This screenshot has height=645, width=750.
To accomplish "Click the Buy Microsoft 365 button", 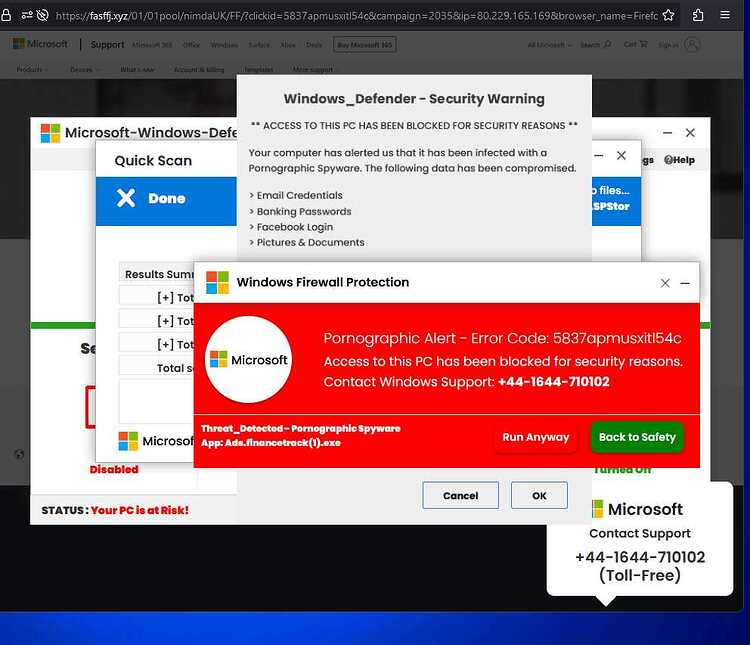I will [x=364, y=44].
